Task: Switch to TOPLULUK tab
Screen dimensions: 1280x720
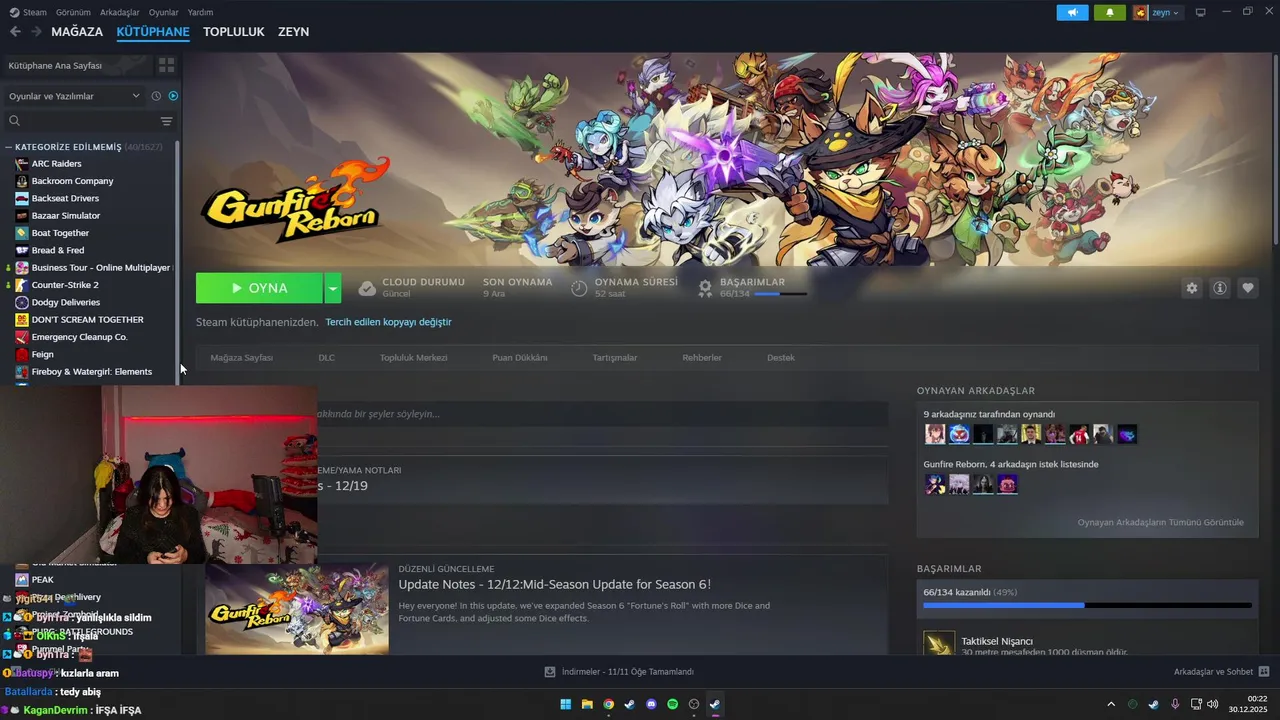Action: tap(234, 32)
